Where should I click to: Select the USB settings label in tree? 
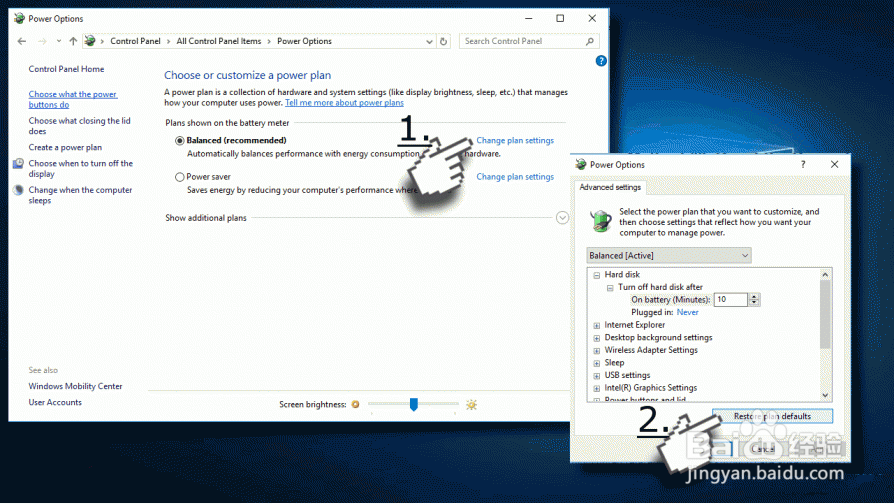click(x=627, y=375)
